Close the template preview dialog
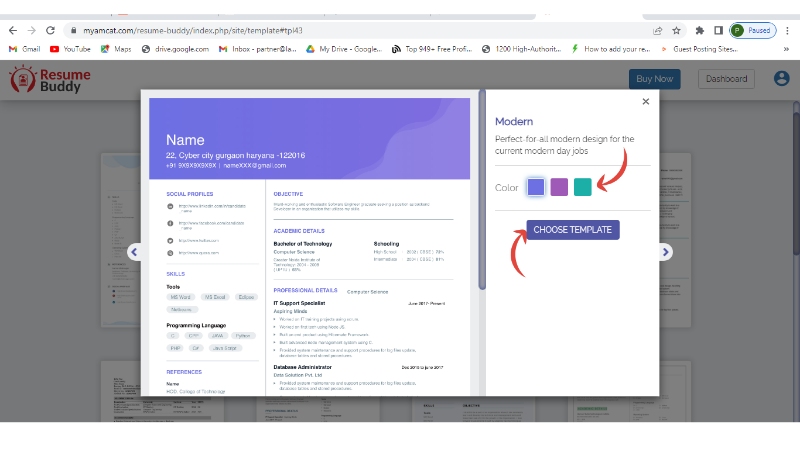The width and height of the screenshot is (800, 449). click(646, 101)
